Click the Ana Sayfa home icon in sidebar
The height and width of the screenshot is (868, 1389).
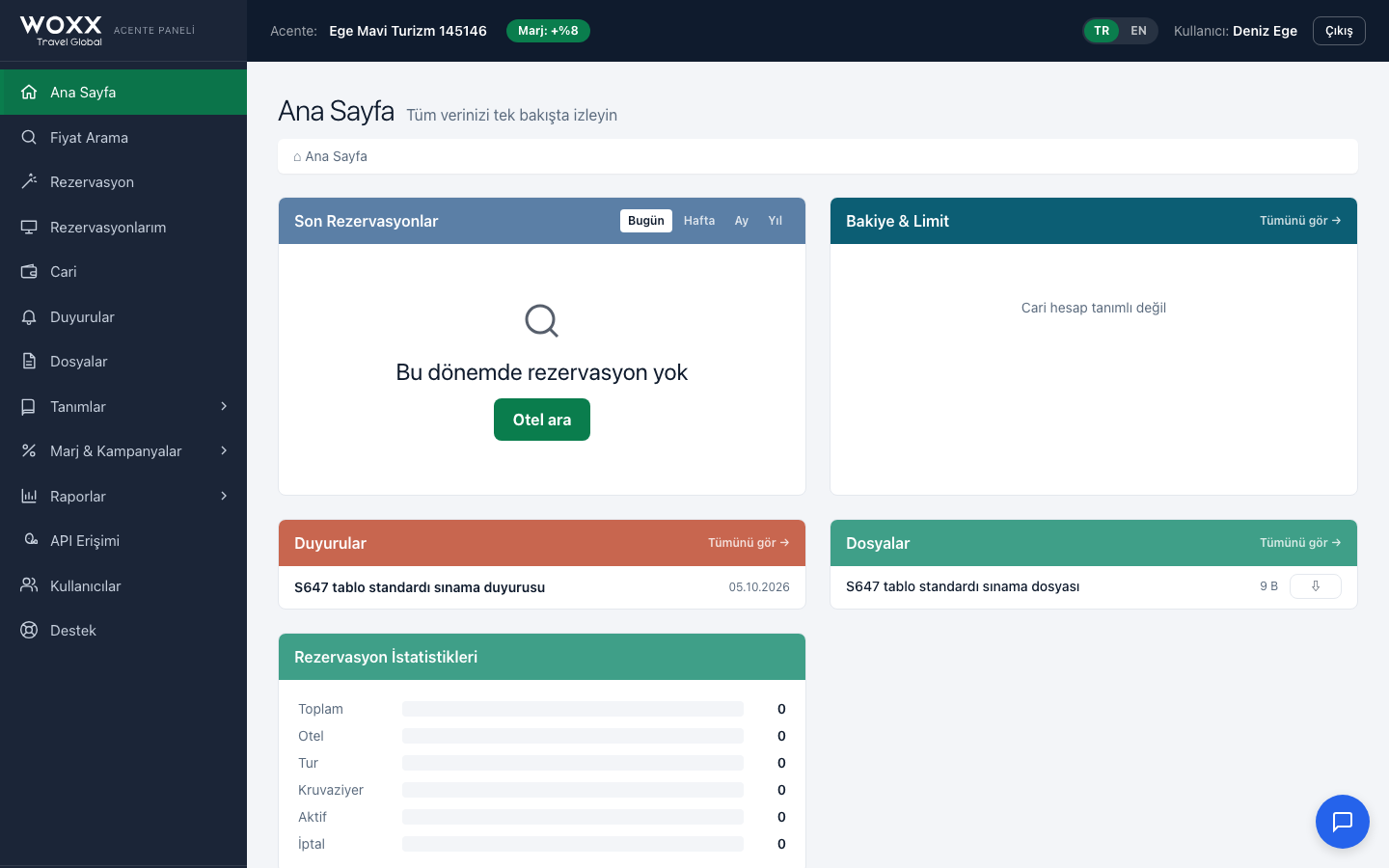(29, 93)
